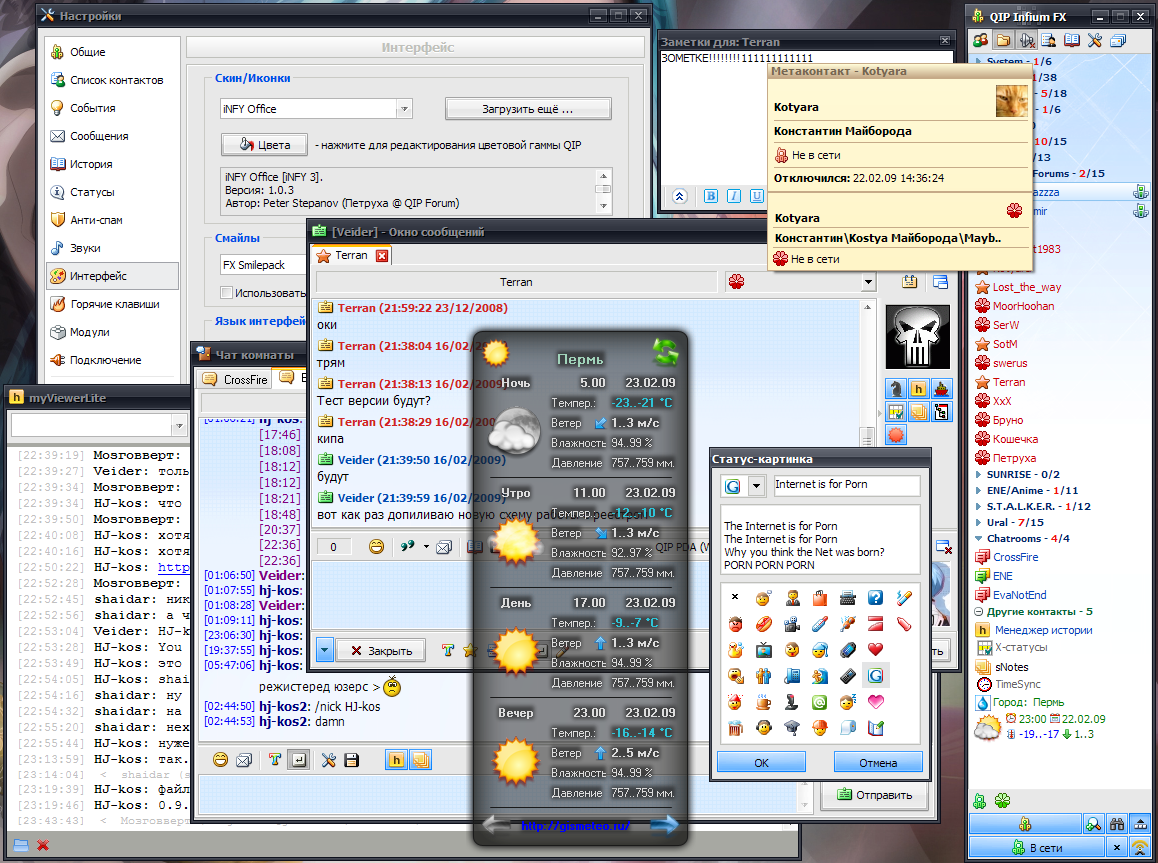Image resolution: width=1158 pixels, height=863 pixels.
Task: Click the binoculars search icon in the contact list
Action: (1117, 824)
